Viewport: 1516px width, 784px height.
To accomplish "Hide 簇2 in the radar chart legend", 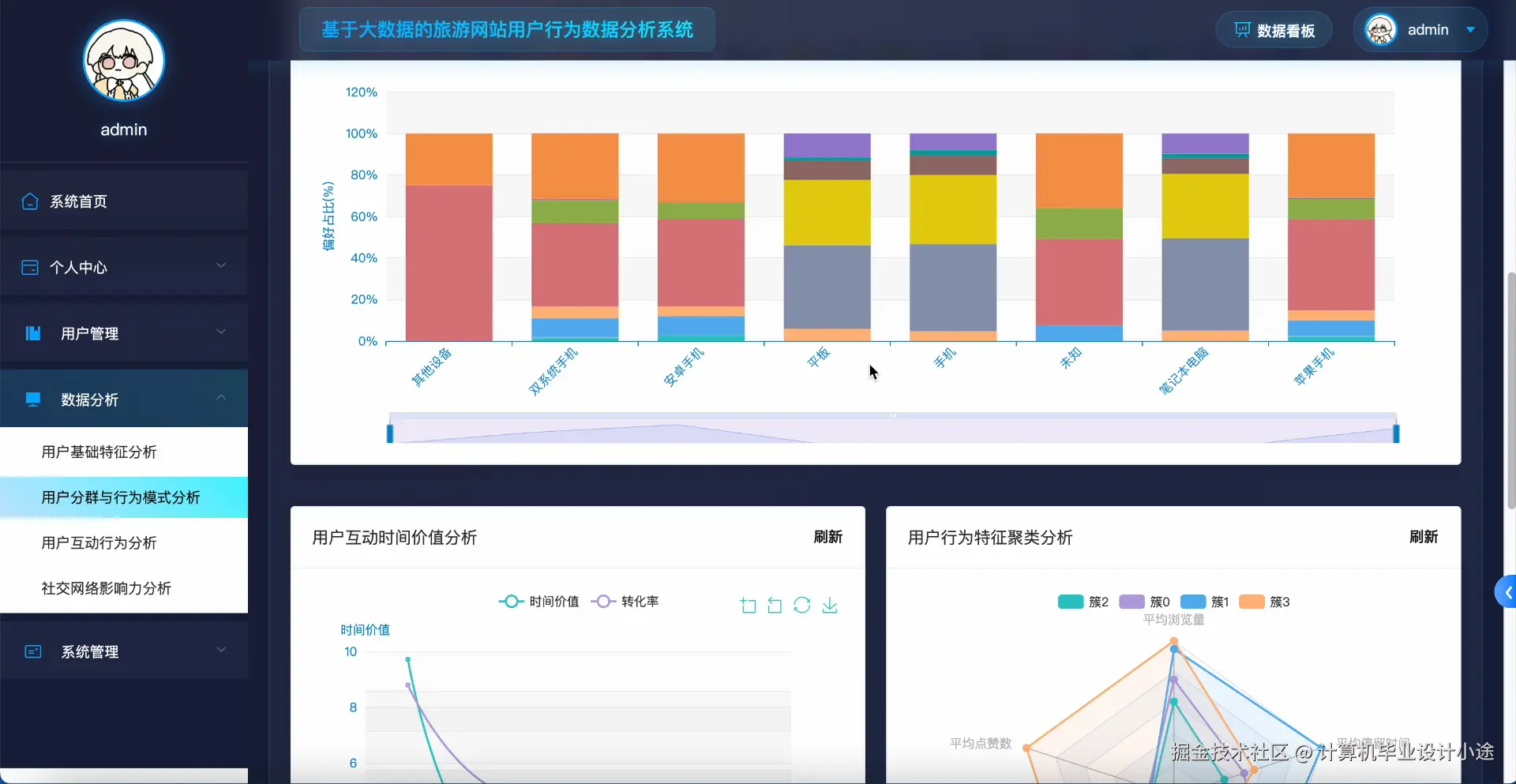I will click(x=1083, y=602).
